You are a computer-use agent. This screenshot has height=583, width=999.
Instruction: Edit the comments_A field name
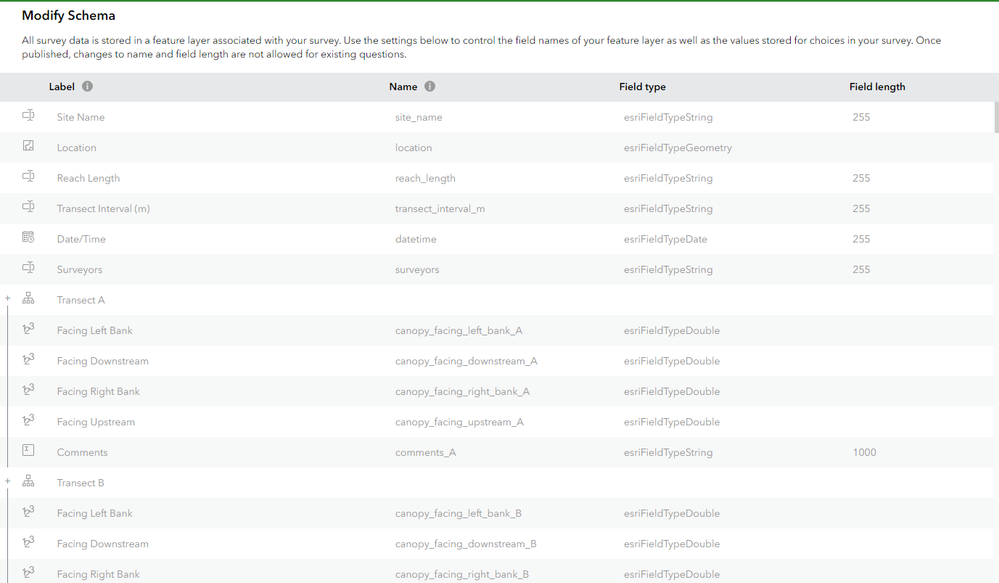425,453
